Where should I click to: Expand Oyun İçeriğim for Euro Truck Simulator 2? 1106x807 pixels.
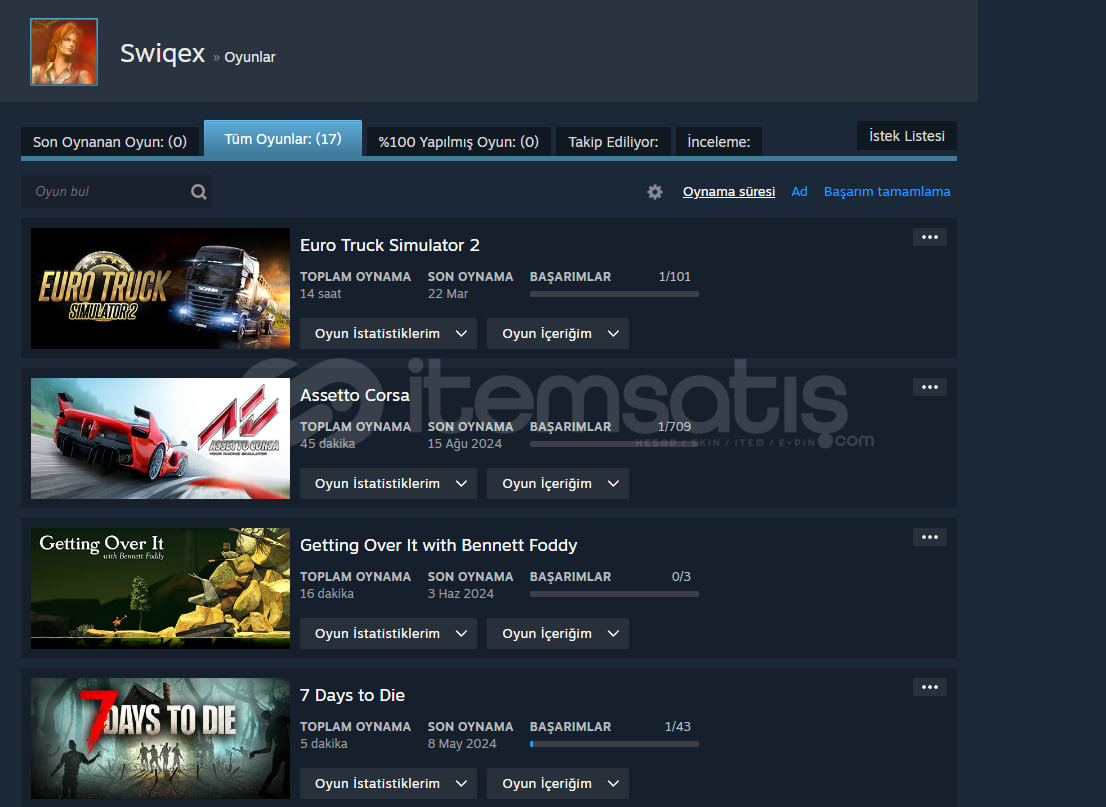pyautogui.click(x=557, y=334)
